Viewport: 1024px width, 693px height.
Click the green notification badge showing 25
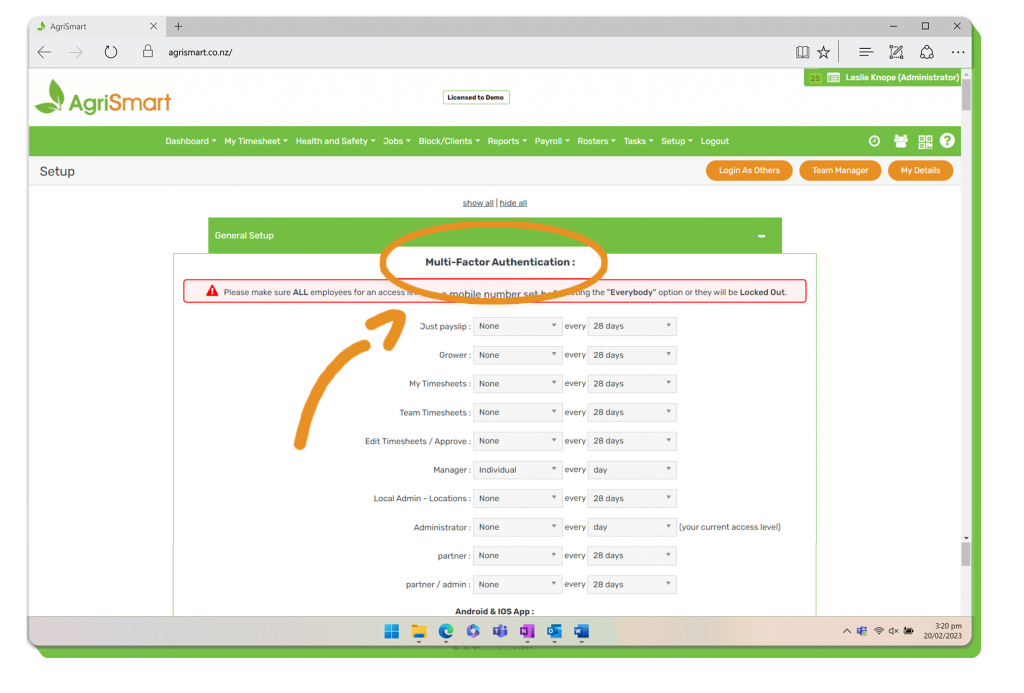(814, 78)
